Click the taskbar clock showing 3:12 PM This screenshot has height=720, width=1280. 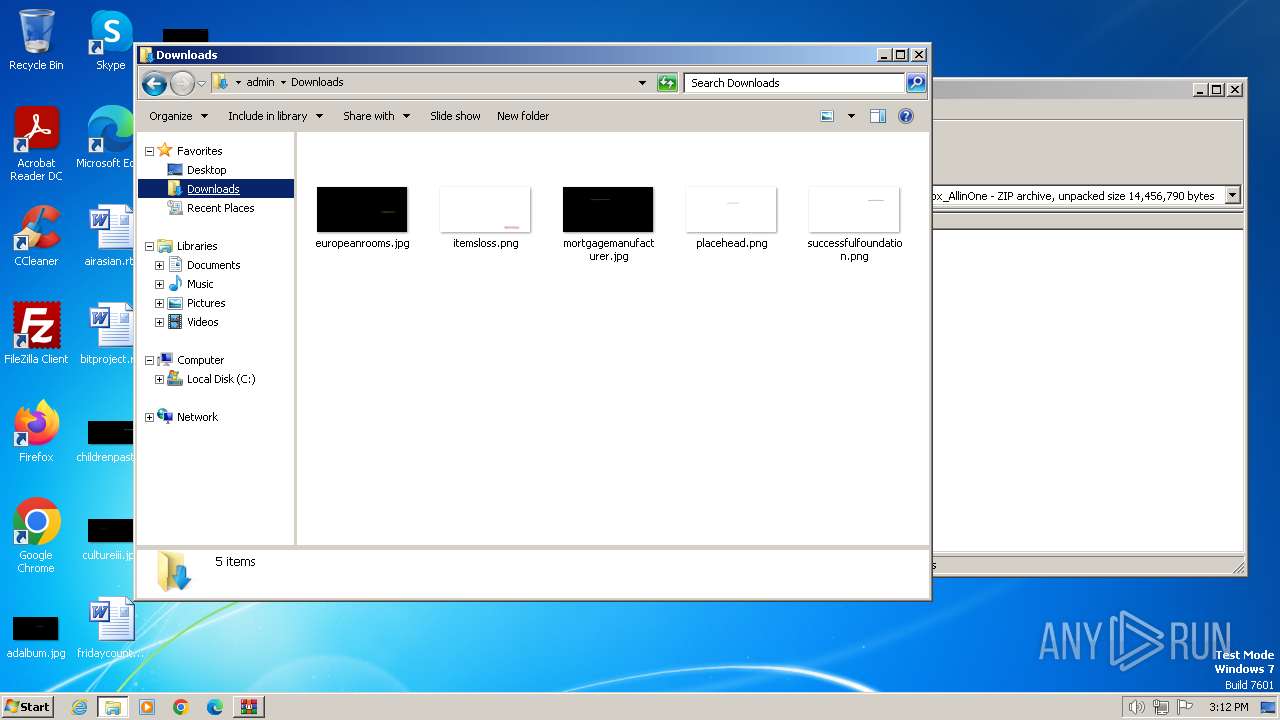(1228, 707)
